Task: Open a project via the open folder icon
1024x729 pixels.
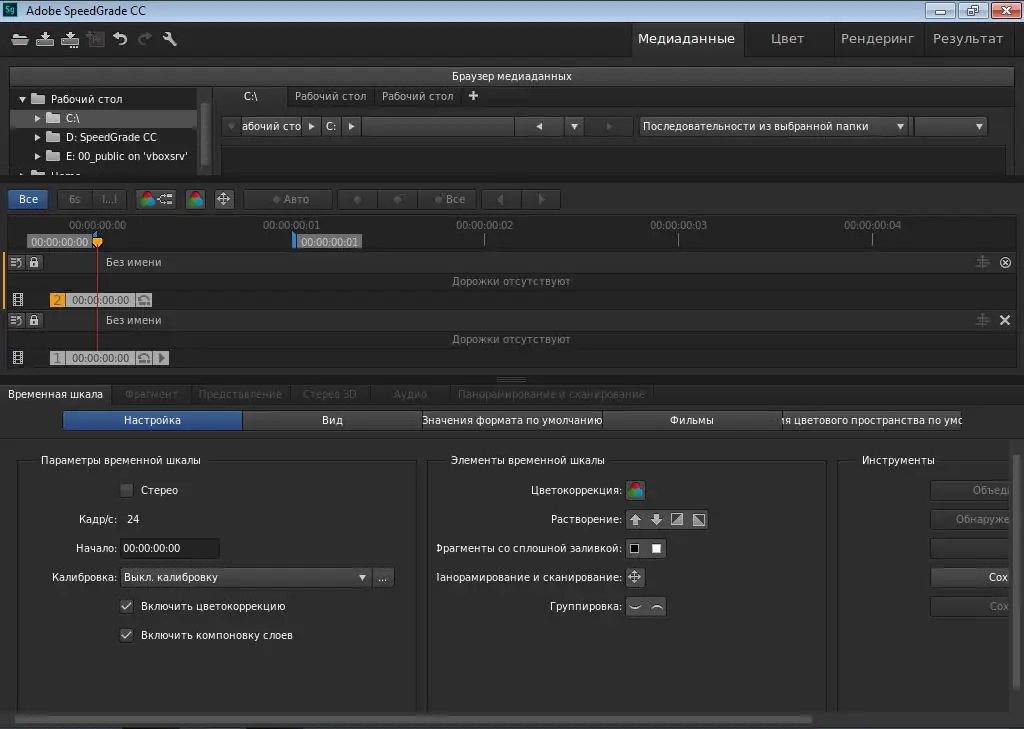Action: point(20,39)
